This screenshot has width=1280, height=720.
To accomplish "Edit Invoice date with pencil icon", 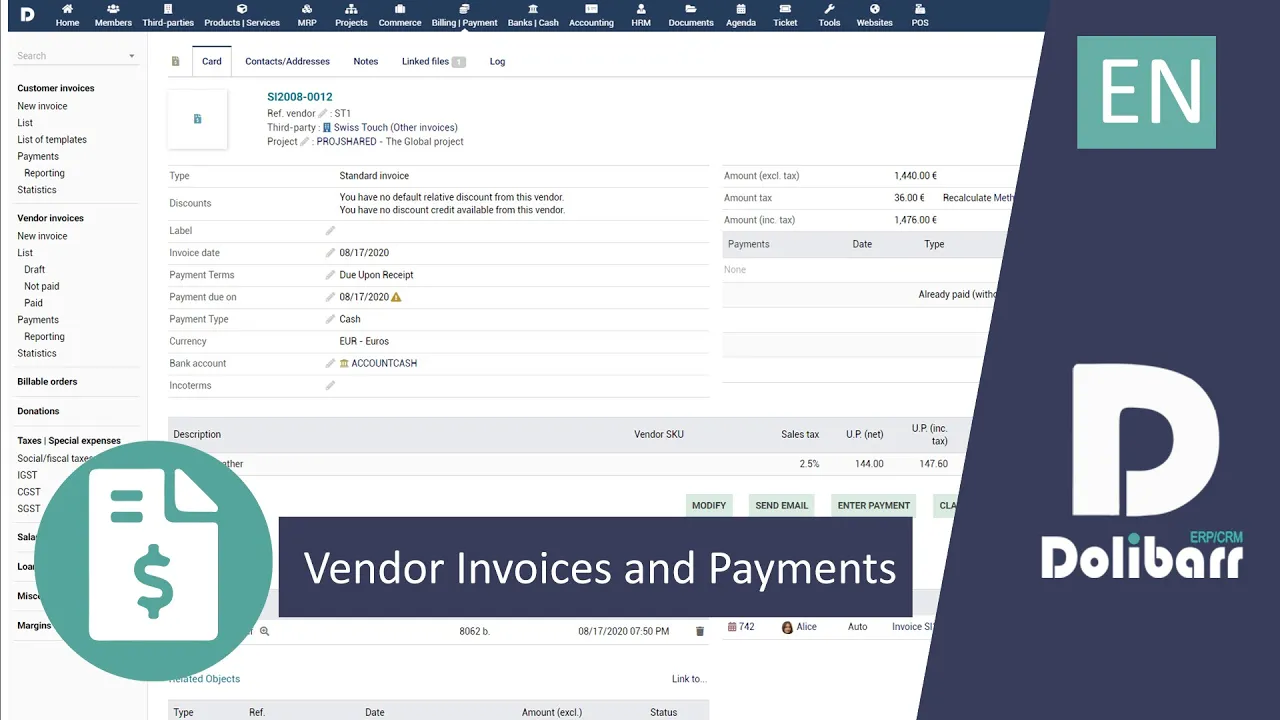I will (330, 253).
